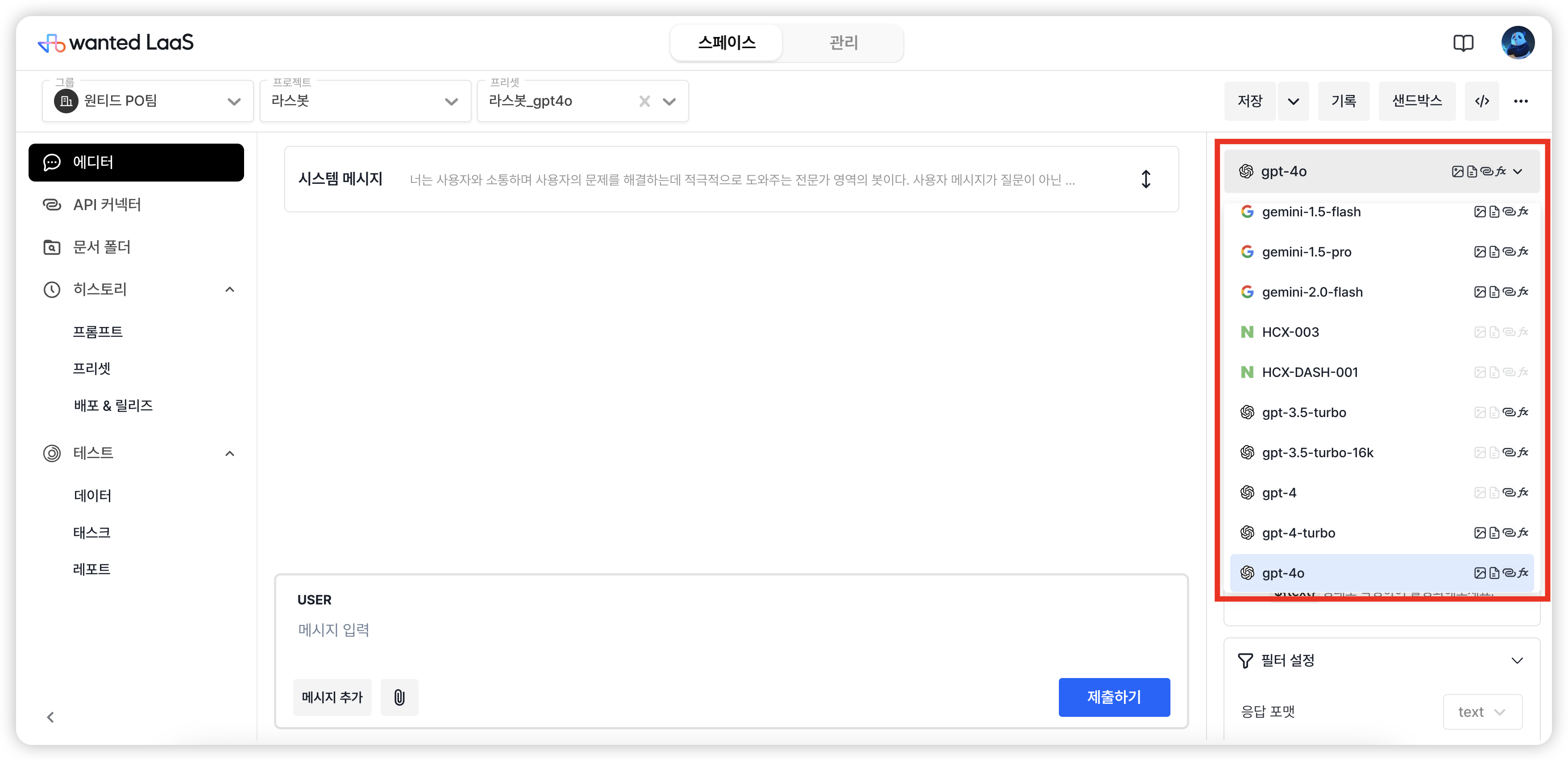Open the 프로젝트 dropdown 라스봇
Viewport: 1568px width, 761px height.
click(365, 101)
